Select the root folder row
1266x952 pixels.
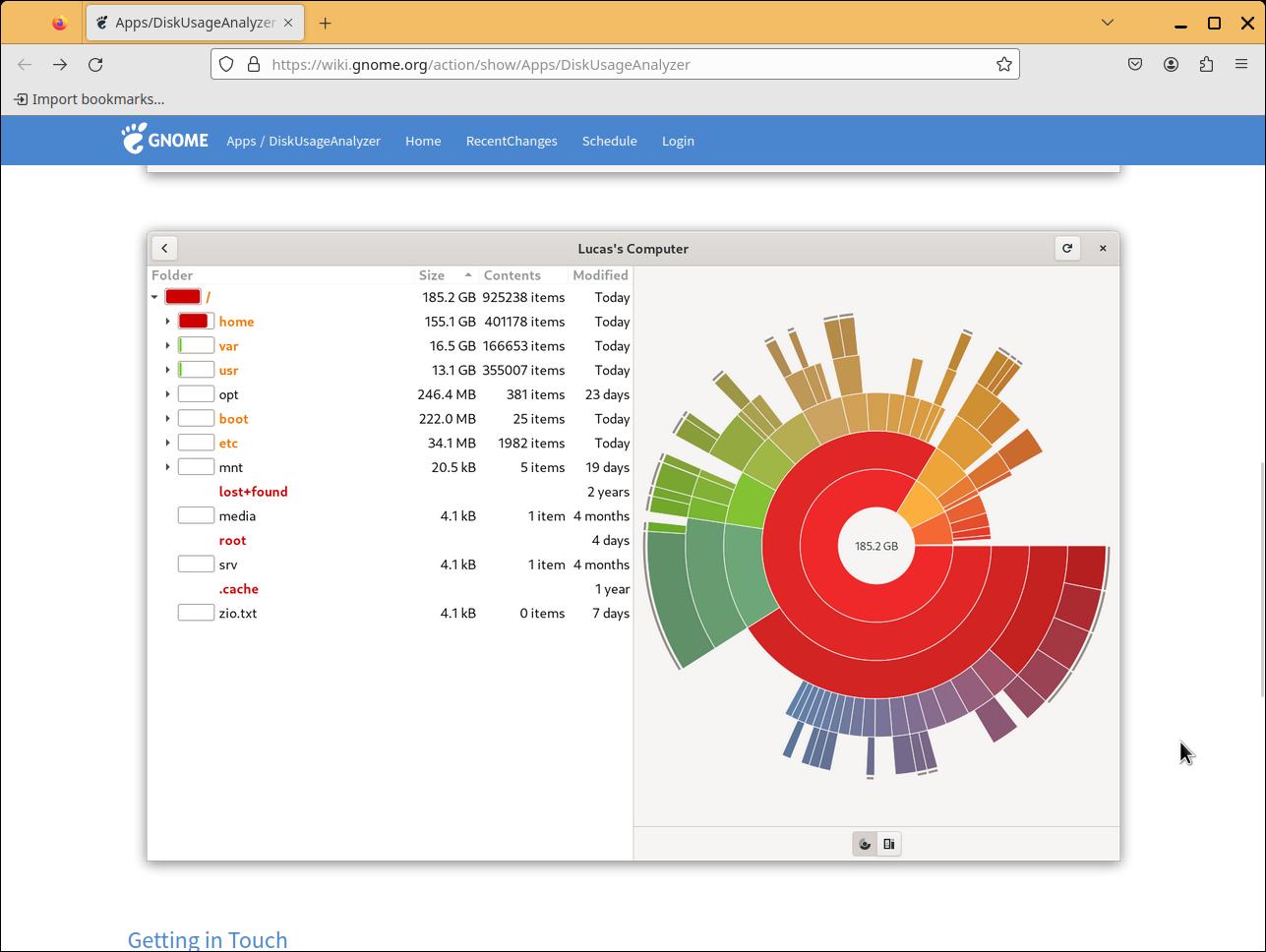pos(390,540)
